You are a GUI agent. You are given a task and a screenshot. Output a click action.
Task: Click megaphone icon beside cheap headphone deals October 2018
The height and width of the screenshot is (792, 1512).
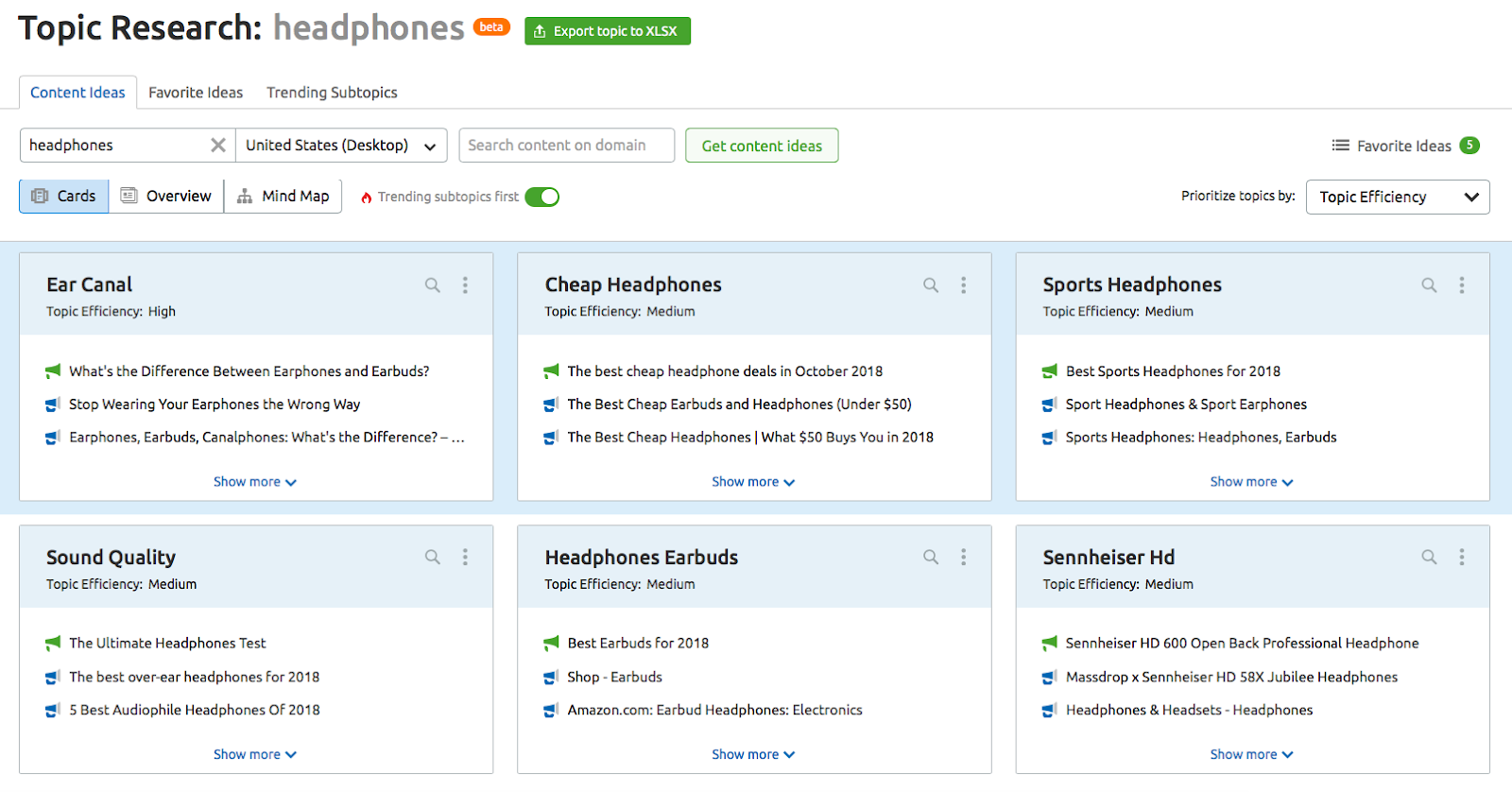click(x=551, y=371)
